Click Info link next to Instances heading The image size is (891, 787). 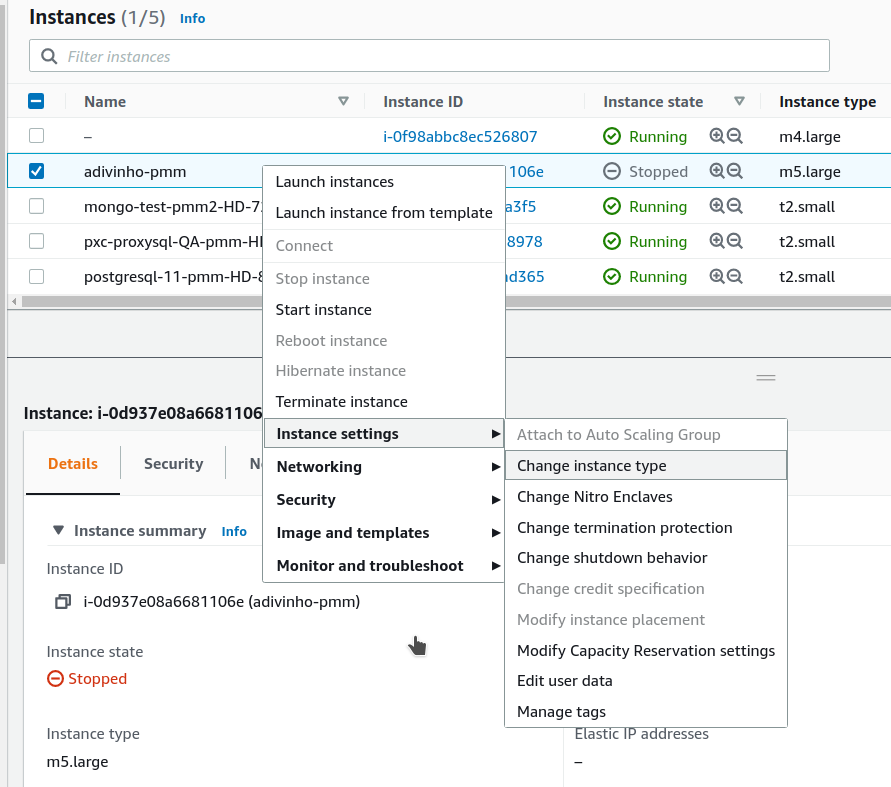(x=192, y=18)
